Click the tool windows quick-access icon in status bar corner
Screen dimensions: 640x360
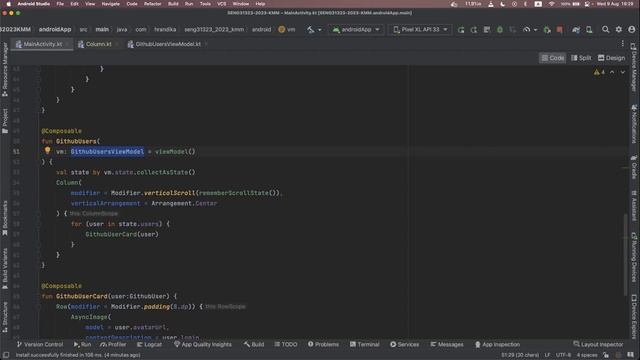pyautogui.click(x=6, y=355)
